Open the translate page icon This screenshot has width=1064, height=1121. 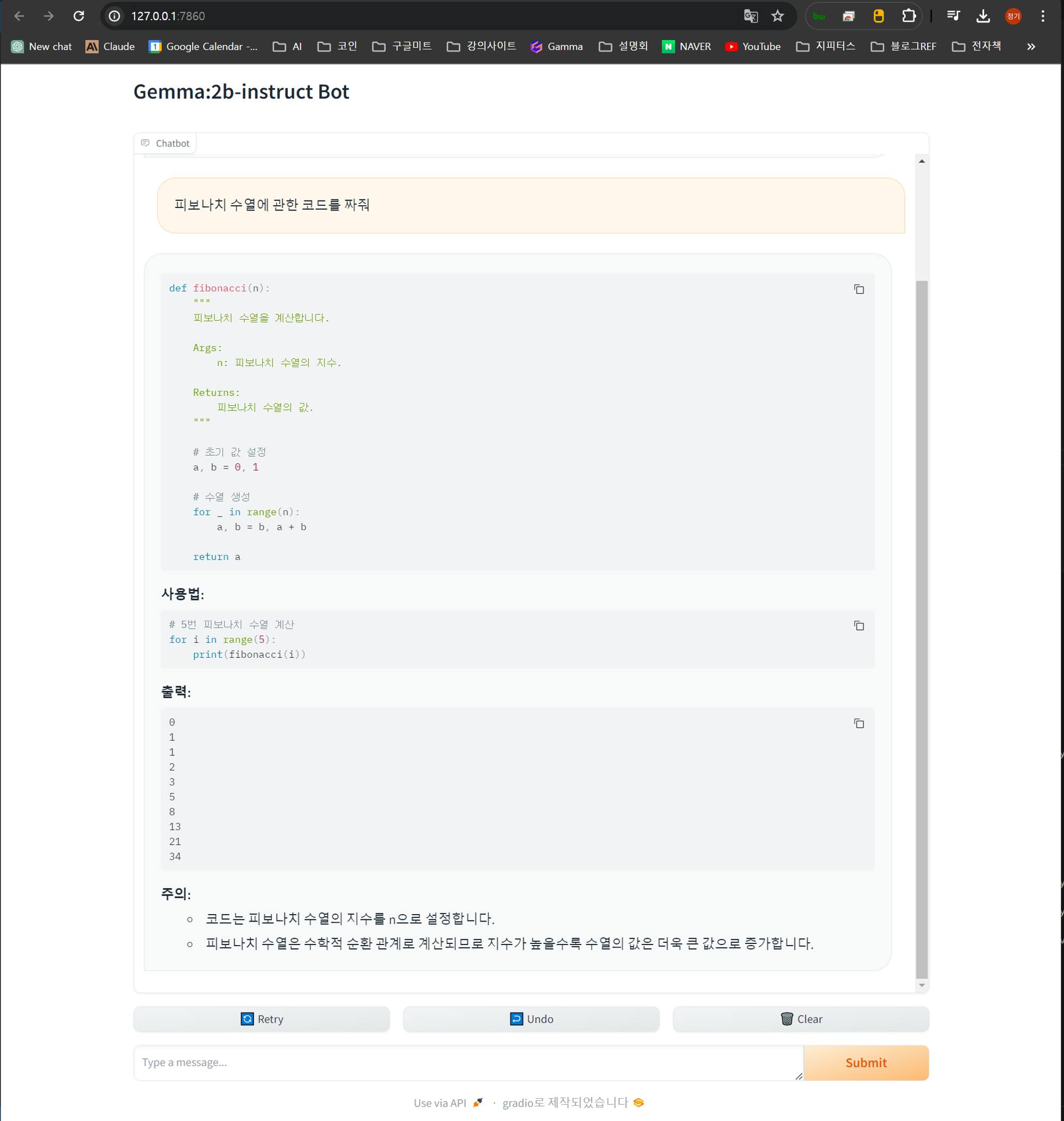(750, 16)
